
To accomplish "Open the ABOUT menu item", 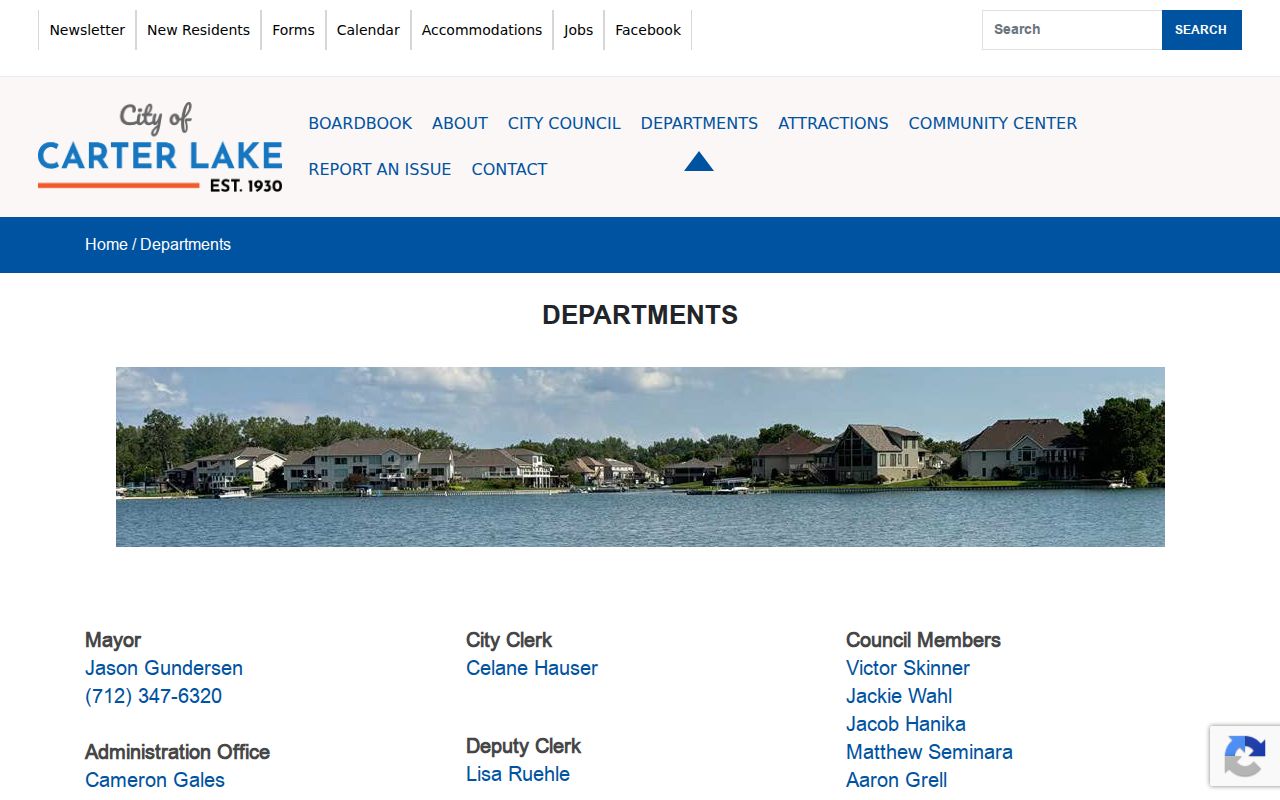I will tap(460, 123).
